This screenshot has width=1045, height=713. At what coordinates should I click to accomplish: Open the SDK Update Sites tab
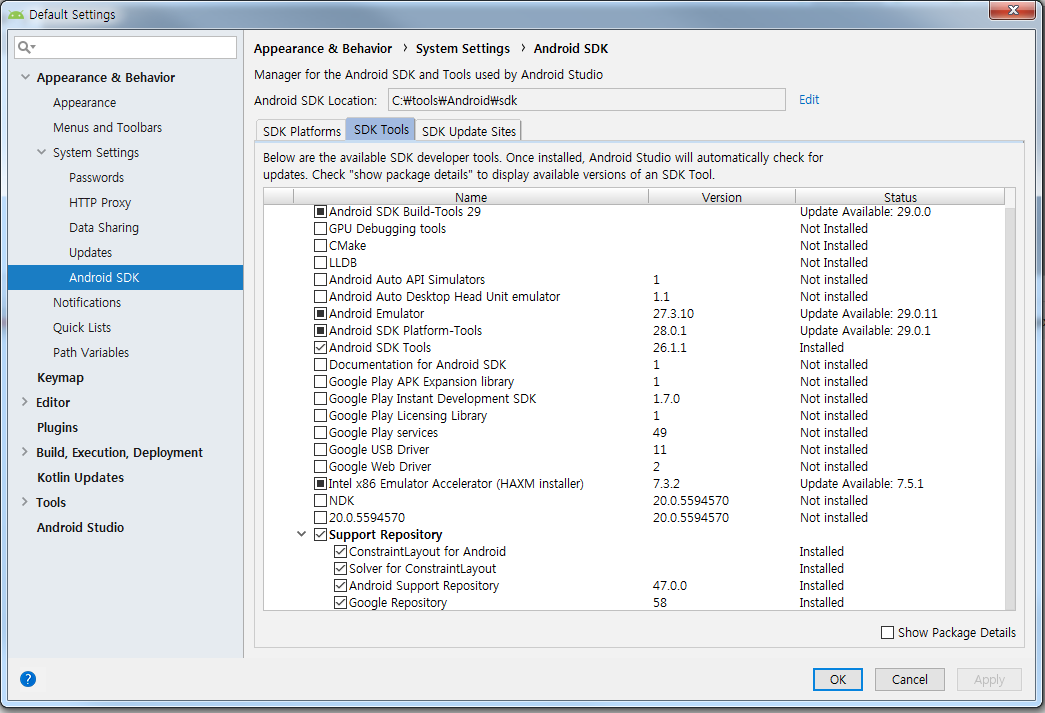(x=469, y=131)
